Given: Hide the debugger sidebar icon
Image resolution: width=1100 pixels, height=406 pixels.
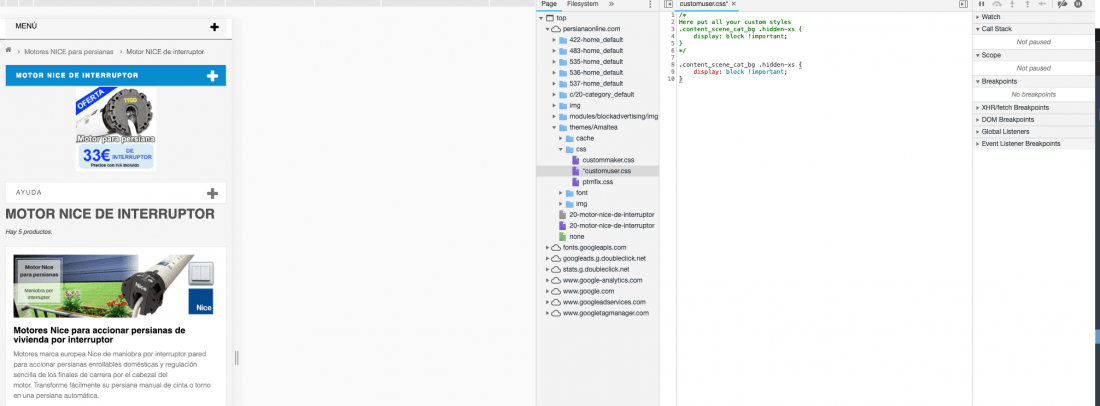Looking at the screenshot, I should pyautogui.click(x=963, y=4).
